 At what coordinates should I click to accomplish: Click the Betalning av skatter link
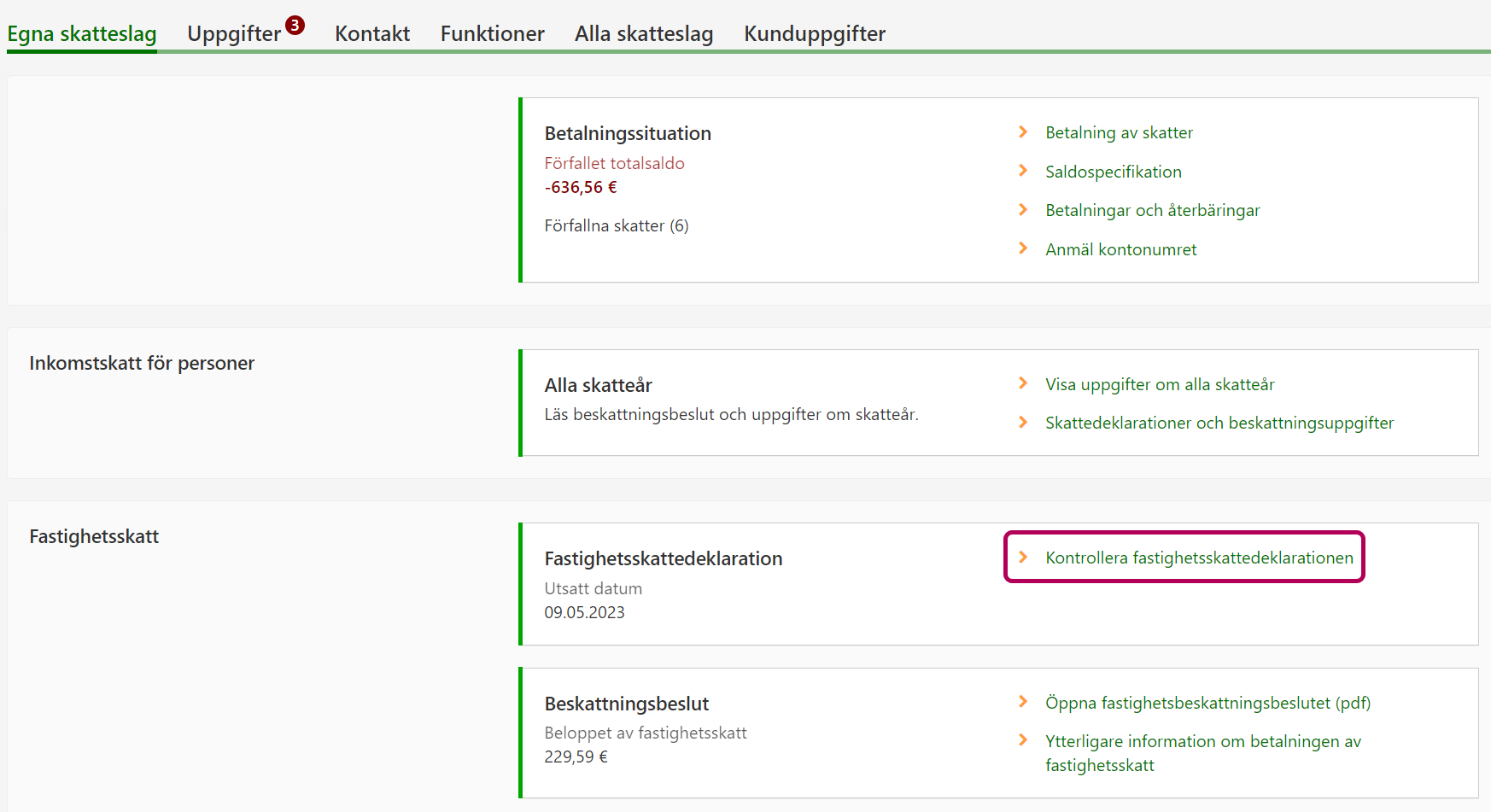pyautogui.click(x=1119, y=132)
